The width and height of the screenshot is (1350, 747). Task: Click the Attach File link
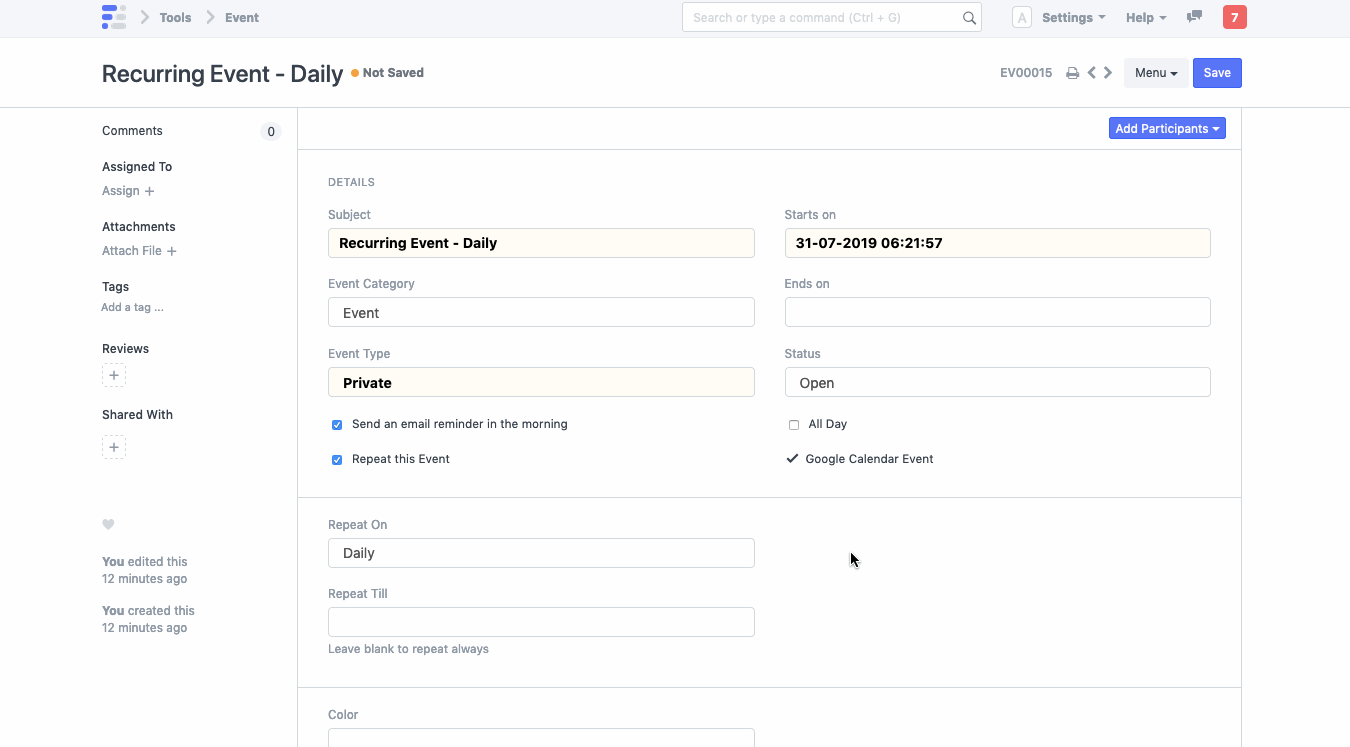pos(132,250)
